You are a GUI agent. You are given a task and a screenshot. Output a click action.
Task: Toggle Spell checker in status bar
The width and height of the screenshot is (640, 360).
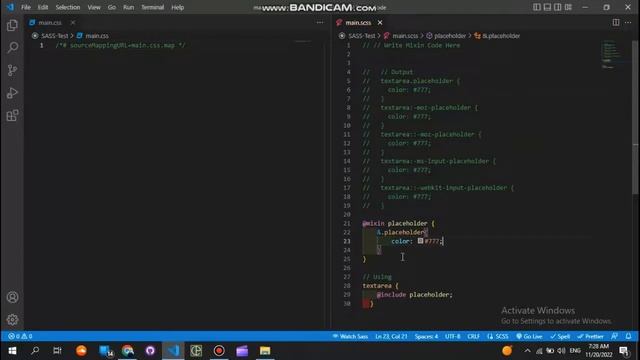click(x=560, y=336)
